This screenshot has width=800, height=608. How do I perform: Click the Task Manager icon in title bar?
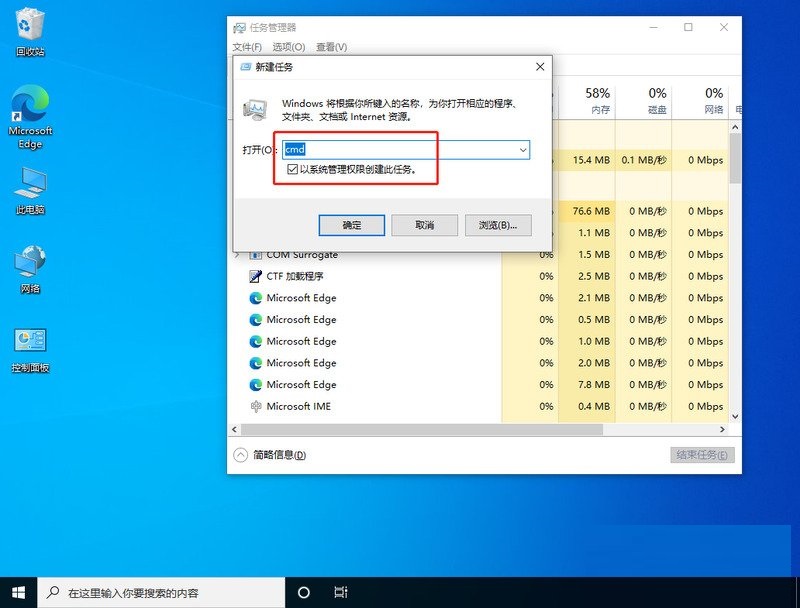pyautogui.click(x=238, y=27)
